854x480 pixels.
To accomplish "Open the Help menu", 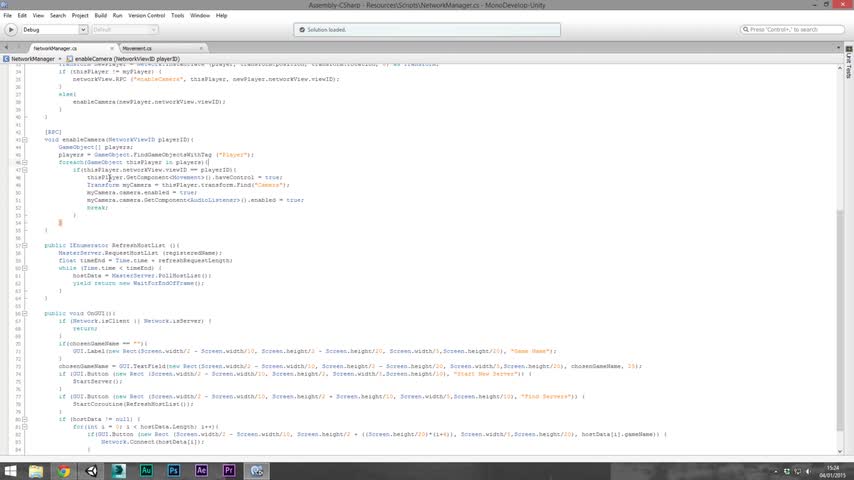I will 221,15.
